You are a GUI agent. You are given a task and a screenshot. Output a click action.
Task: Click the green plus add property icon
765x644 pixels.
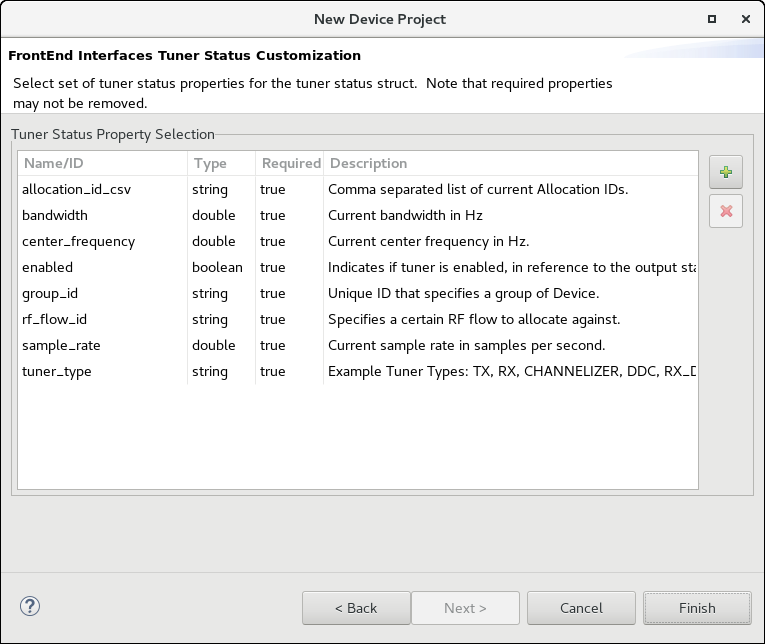(726, 172)
